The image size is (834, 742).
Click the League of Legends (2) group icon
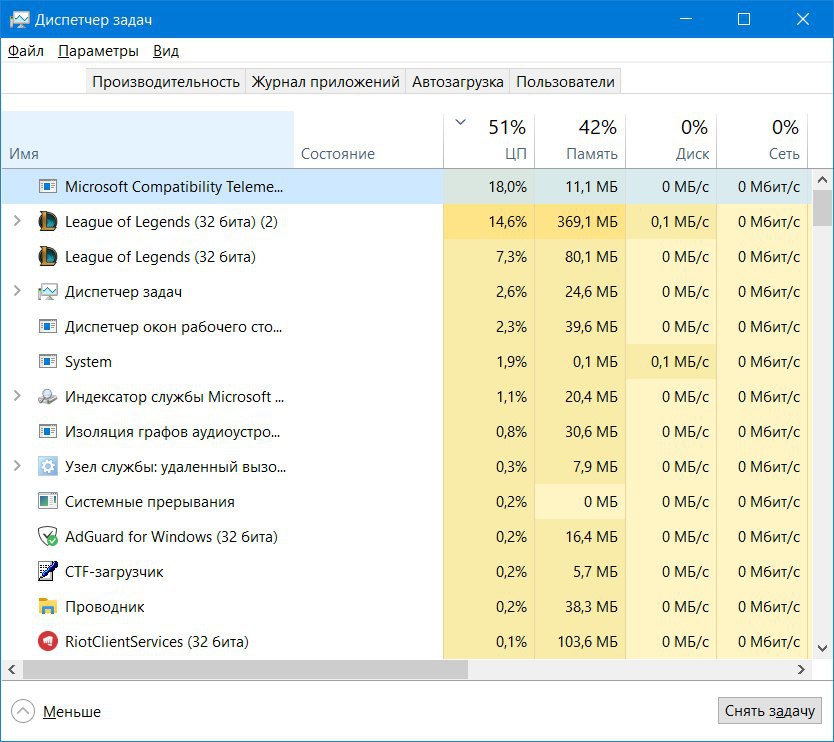[x=48, y=222]
